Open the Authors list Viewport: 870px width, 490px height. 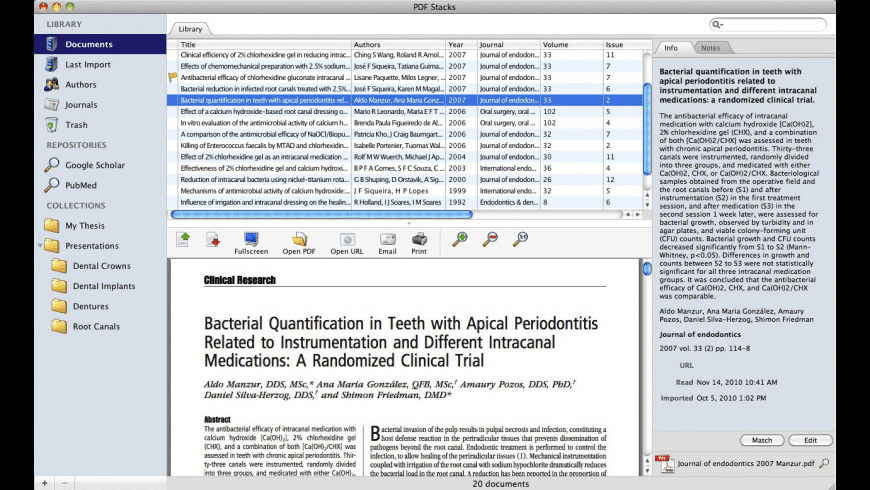click(80, 84)
